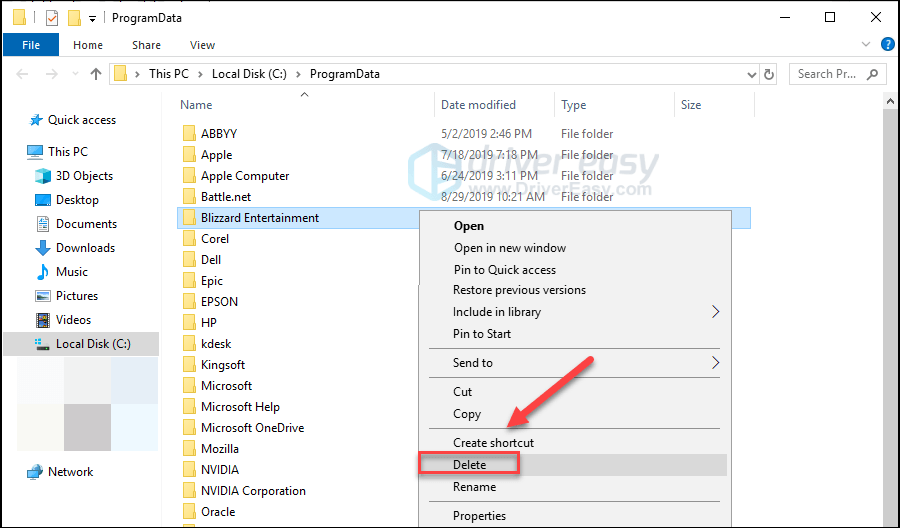Go up one folder with Up arrow
This screenshot has height=528, width=900.
pyautogui.click(x=96, y=74)
